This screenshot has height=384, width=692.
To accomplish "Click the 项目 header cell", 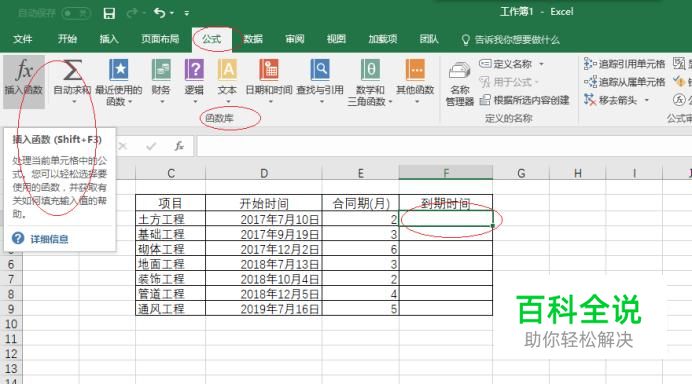I will coord(170,203).
